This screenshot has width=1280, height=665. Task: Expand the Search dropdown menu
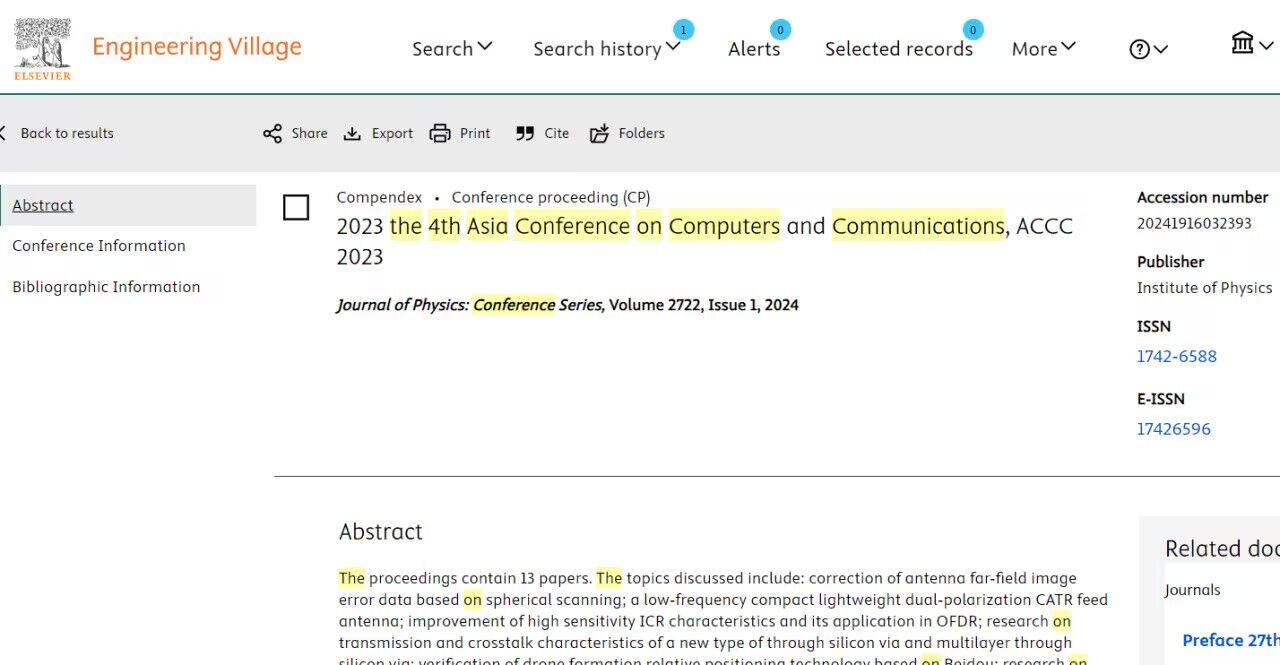[452, 48]
